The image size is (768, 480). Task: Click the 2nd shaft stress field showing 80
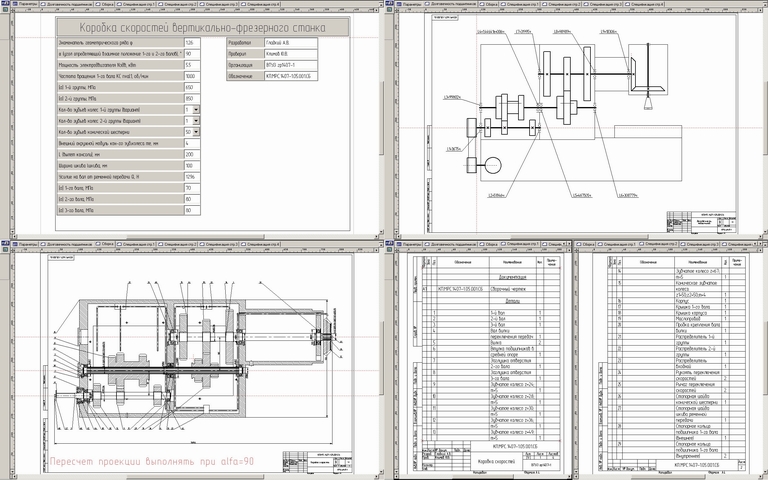click(x=192, y=199)
